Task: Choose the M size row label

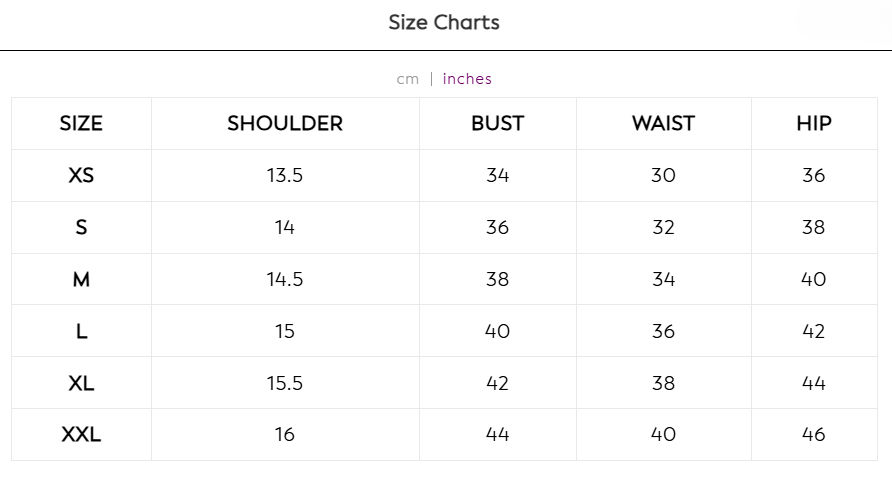Action: coord(81,279)
